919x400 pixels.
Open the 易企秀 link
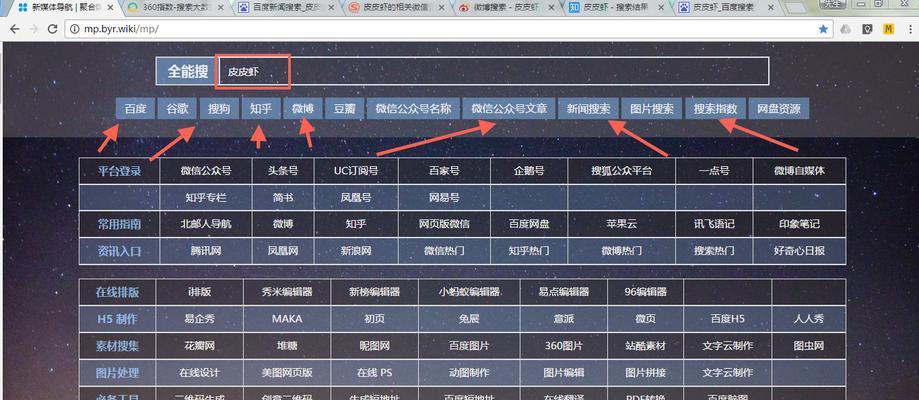pos(199,318)
